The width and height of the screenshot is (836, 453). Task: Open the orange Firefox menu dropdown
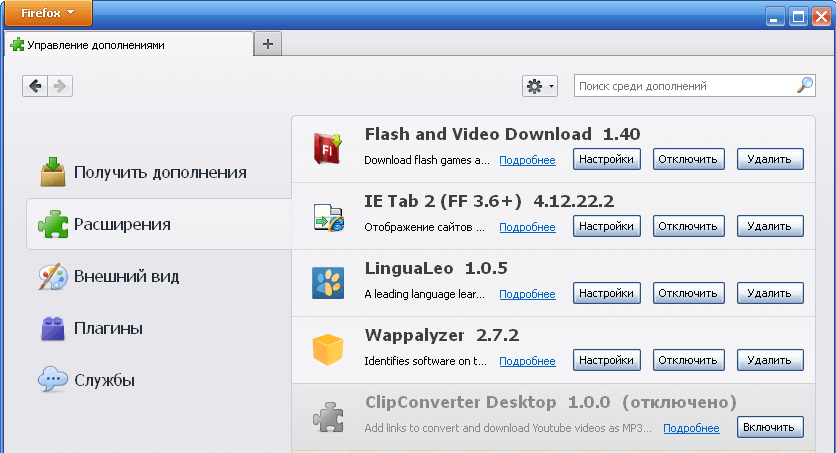tap(48, 13)
